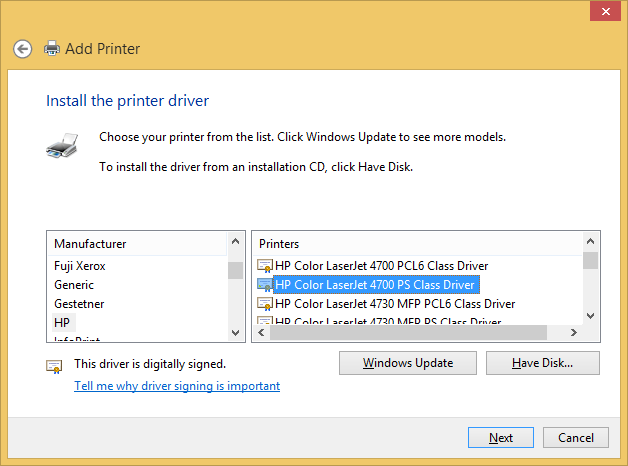Image resolution: width=628 pixels, height=466 pixels.
Task: Click the digitally signed certificate icon
Action: pos(55,366)
